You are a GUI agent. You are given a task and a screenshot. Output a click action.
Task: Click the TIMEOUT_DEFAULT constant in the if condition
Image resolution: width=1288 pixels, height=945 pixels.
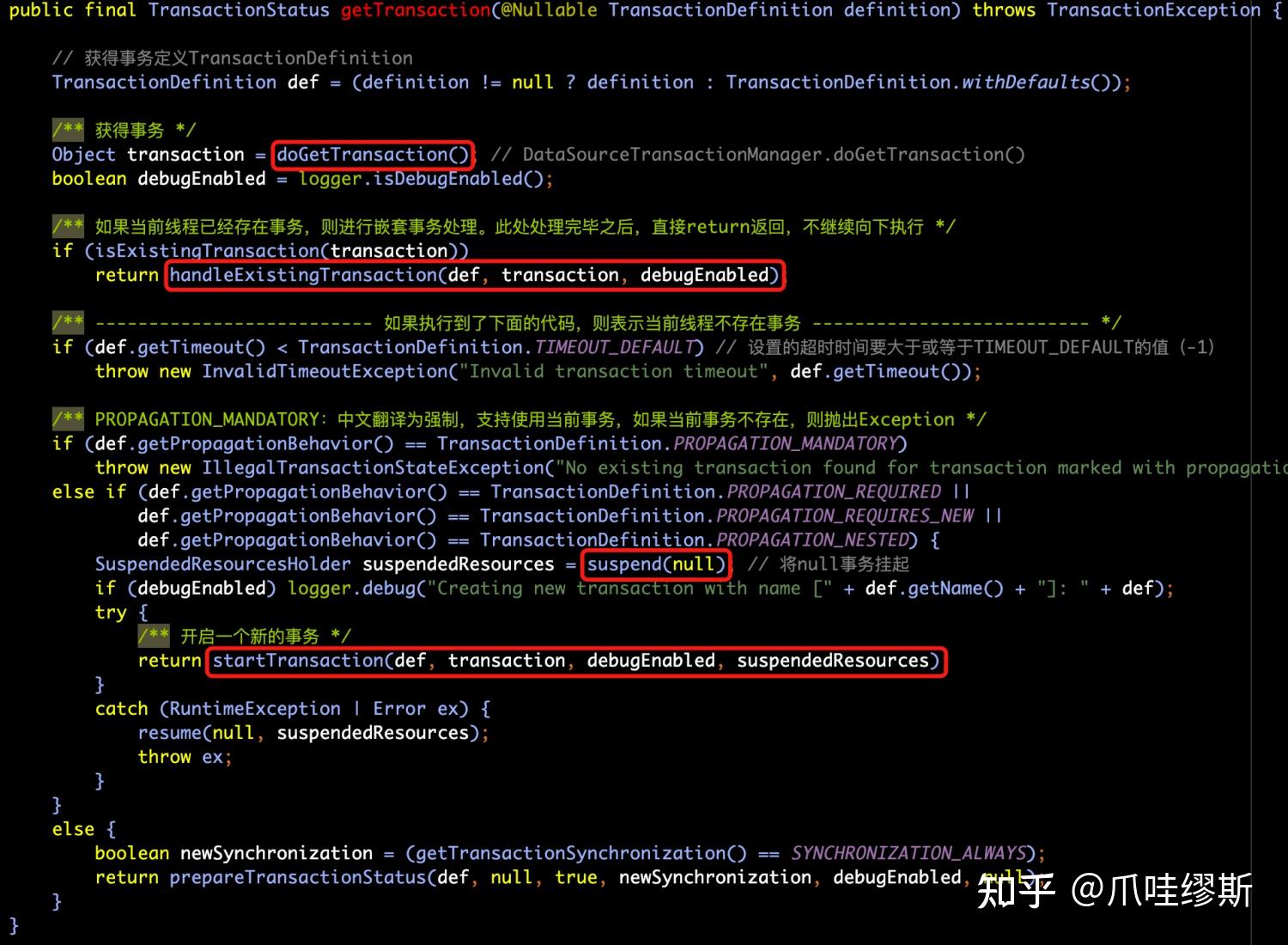coord(614,347)
